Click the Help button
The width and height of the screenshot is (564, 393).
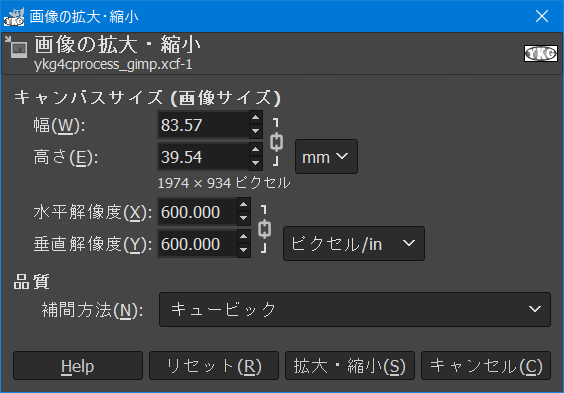coord(78,366)
